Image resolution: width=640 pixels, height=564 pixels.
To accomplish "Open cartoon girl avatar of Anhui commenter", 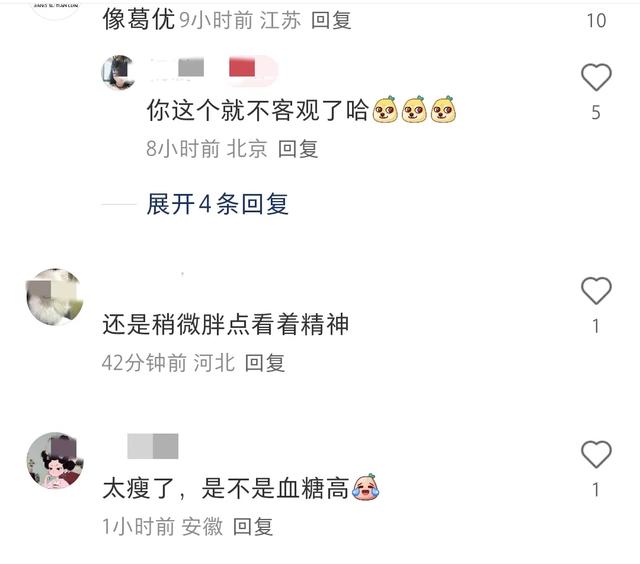I will click(x=55, y=460).
